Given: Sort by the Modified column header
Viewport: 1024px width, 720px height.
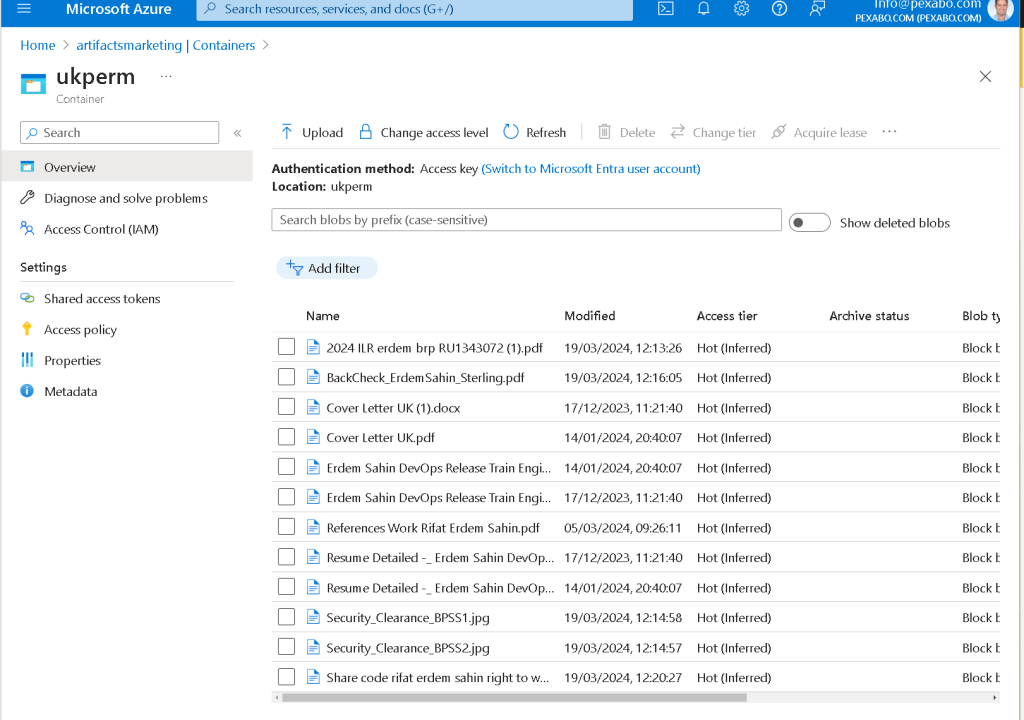Looking at the screenshot, I should pos(590,316).
